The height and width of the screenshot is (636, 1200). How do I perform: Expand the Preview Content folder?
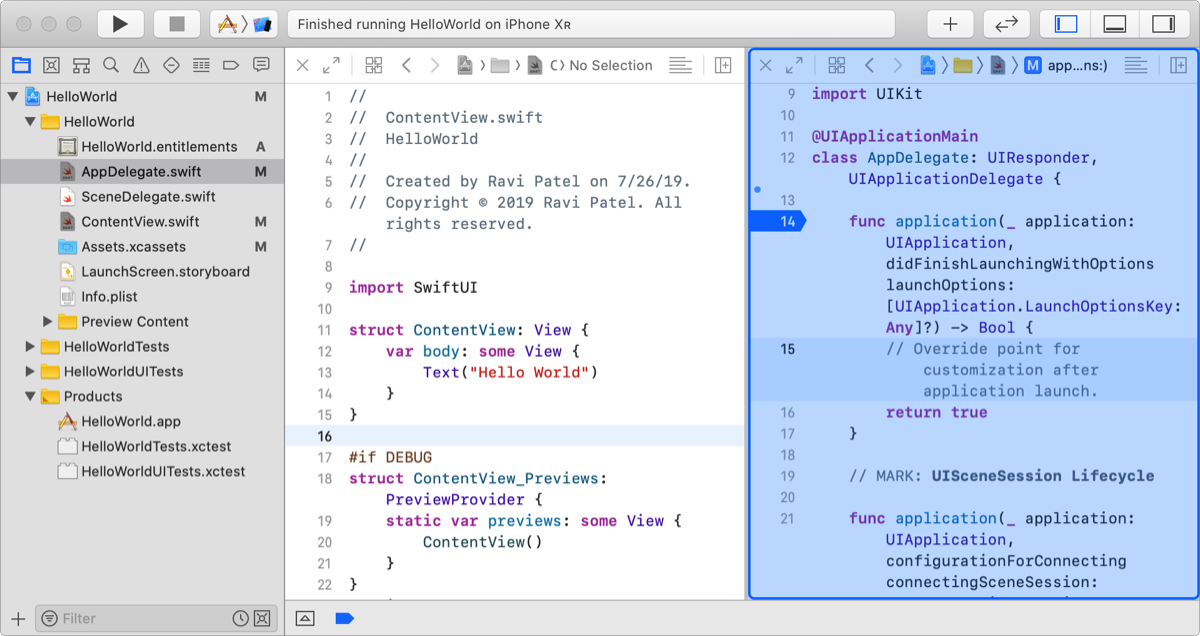pos(48,321)
